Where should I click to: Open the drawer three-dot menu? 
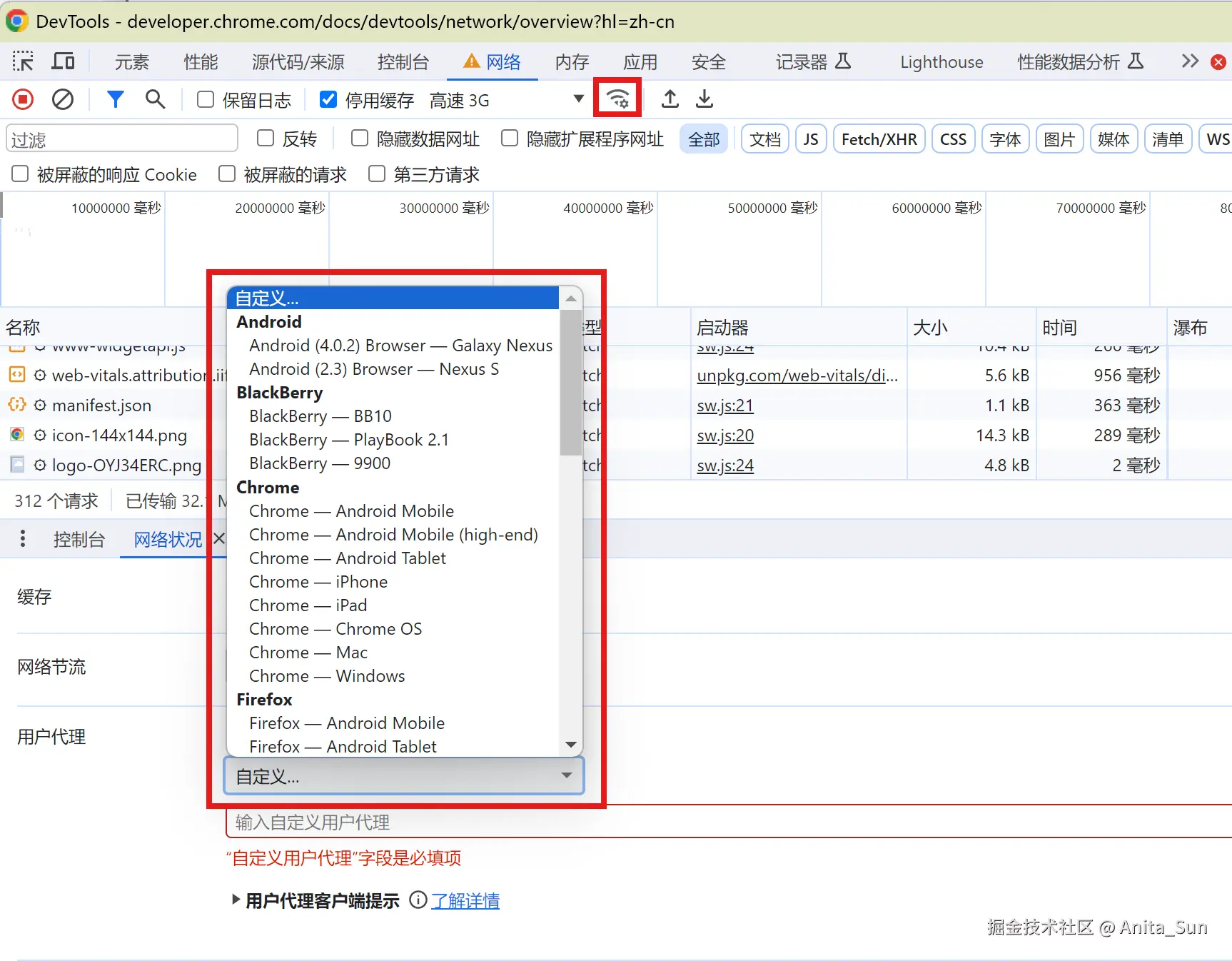coord(23,539)
